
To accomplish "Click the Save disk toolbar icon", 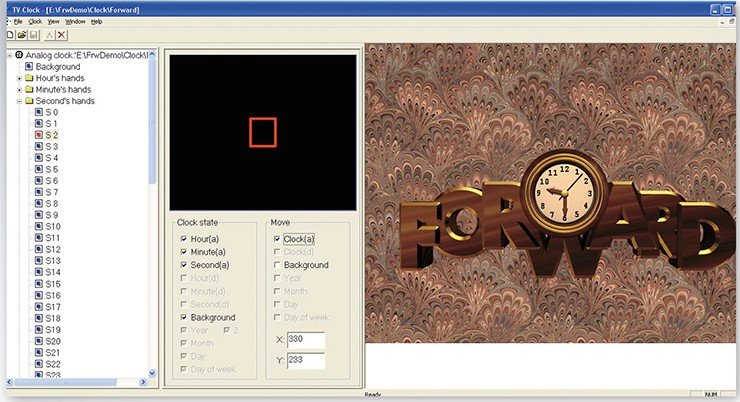I will coord(34,35).
